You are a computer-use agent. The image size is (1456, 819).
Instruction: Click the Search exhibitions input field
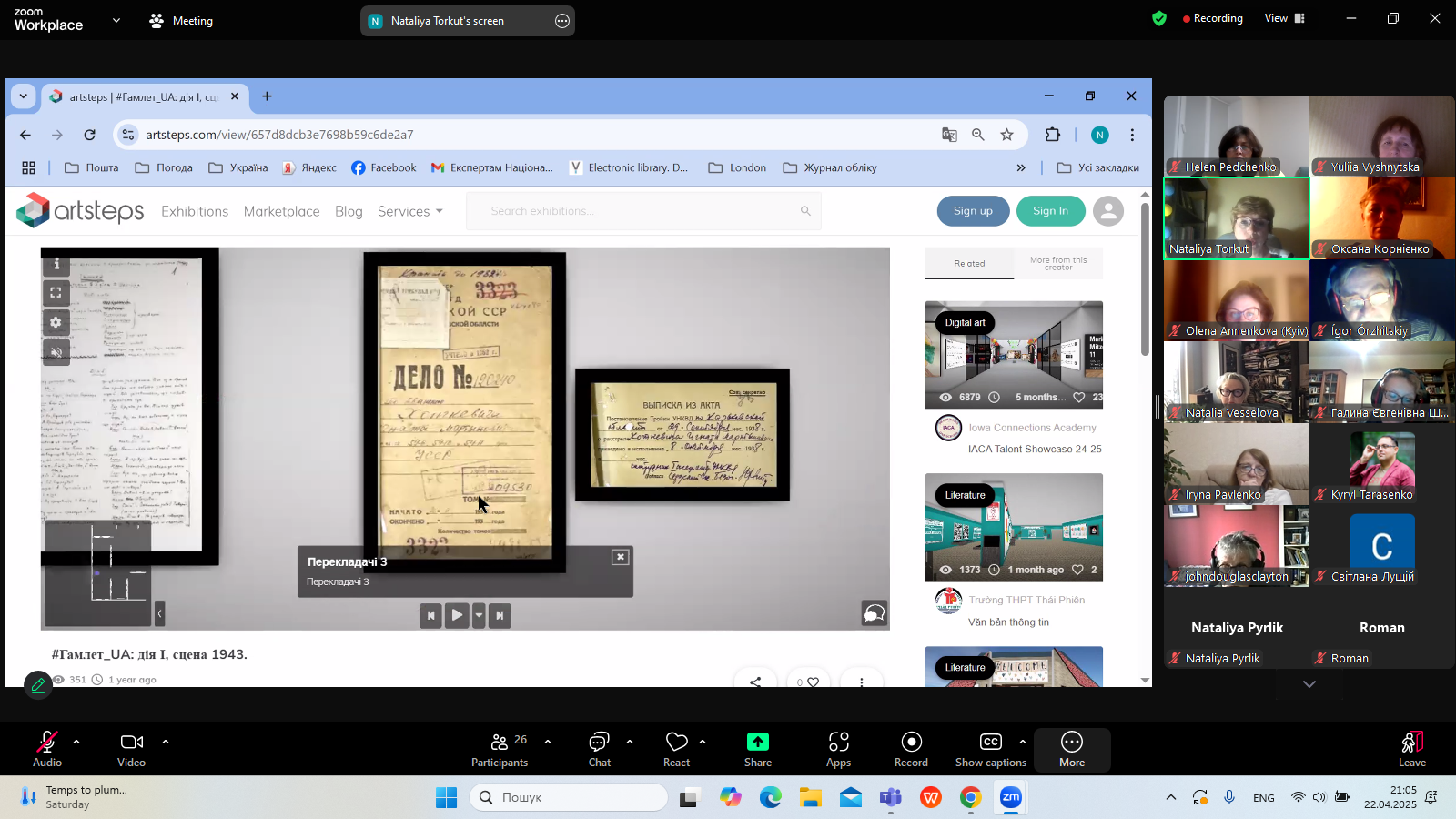click(642, 211)
